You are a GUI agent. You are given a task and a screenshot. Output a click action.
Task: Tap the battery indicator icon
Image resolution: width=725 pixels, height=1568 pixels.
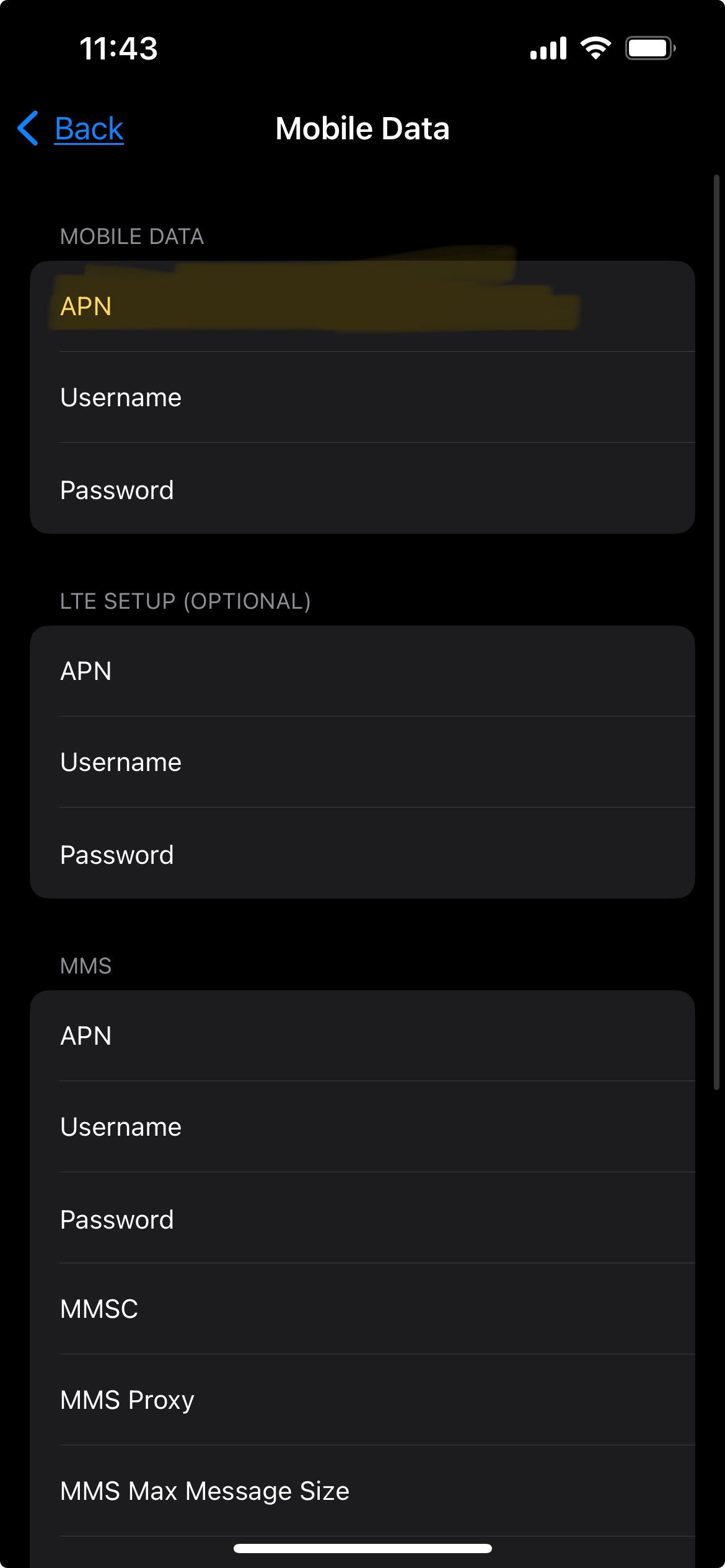(x=649, y=48)
